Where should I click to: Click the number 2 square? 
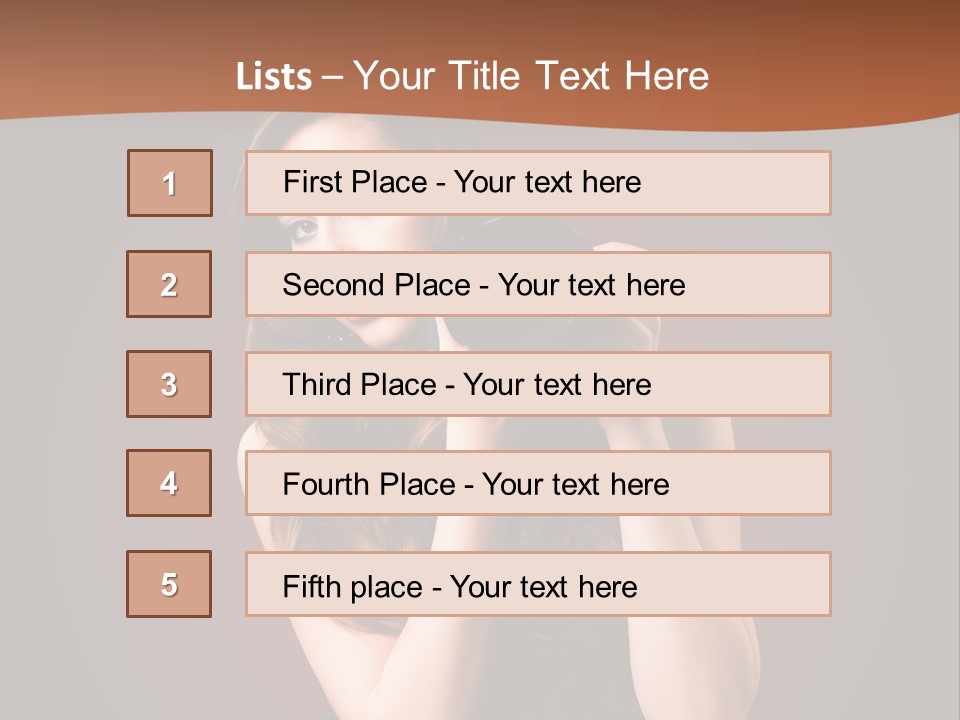tap(169, 284)
